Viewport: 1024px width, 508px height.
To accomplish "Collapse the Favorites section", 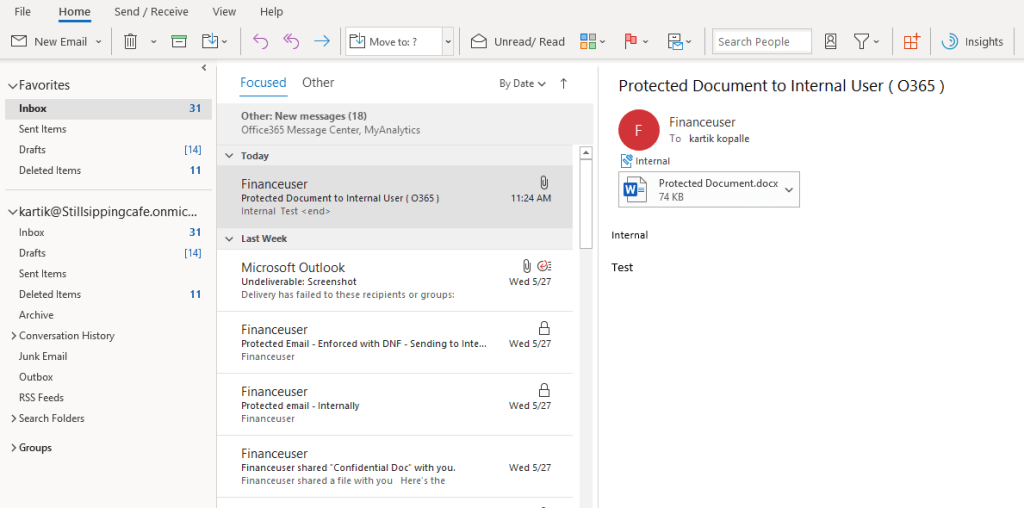I will [x=12, y=86].
